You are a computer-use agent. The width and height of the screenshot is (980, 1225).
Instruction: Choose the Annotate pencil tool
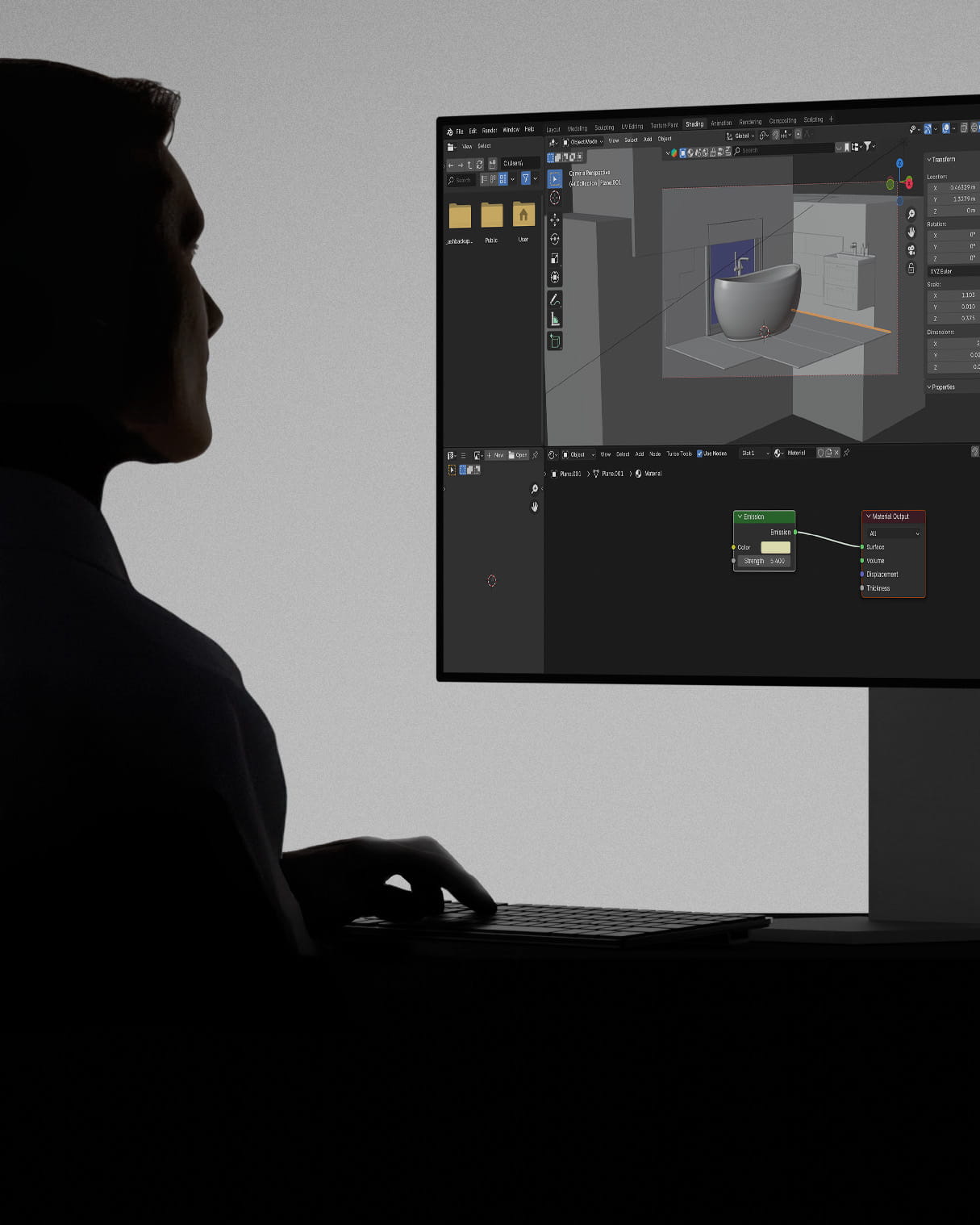[555, 299]
